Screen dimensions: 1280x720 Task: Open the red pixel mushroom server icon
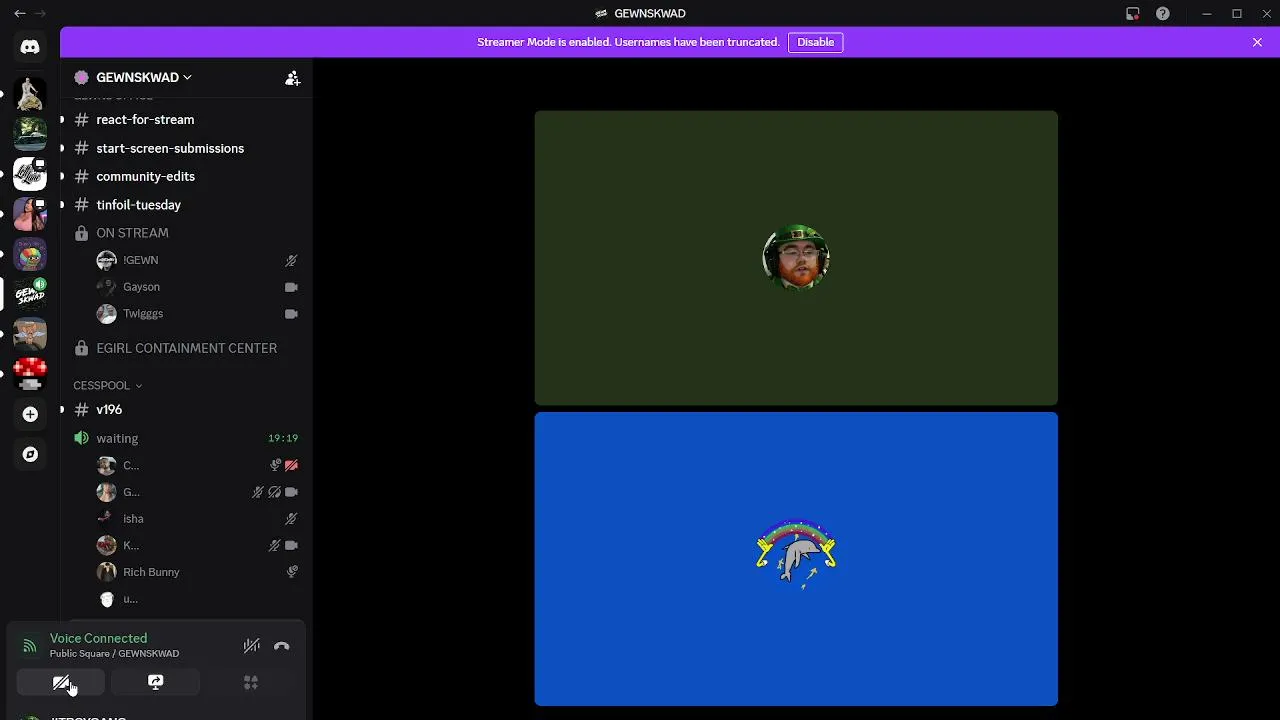coord(30,374)
